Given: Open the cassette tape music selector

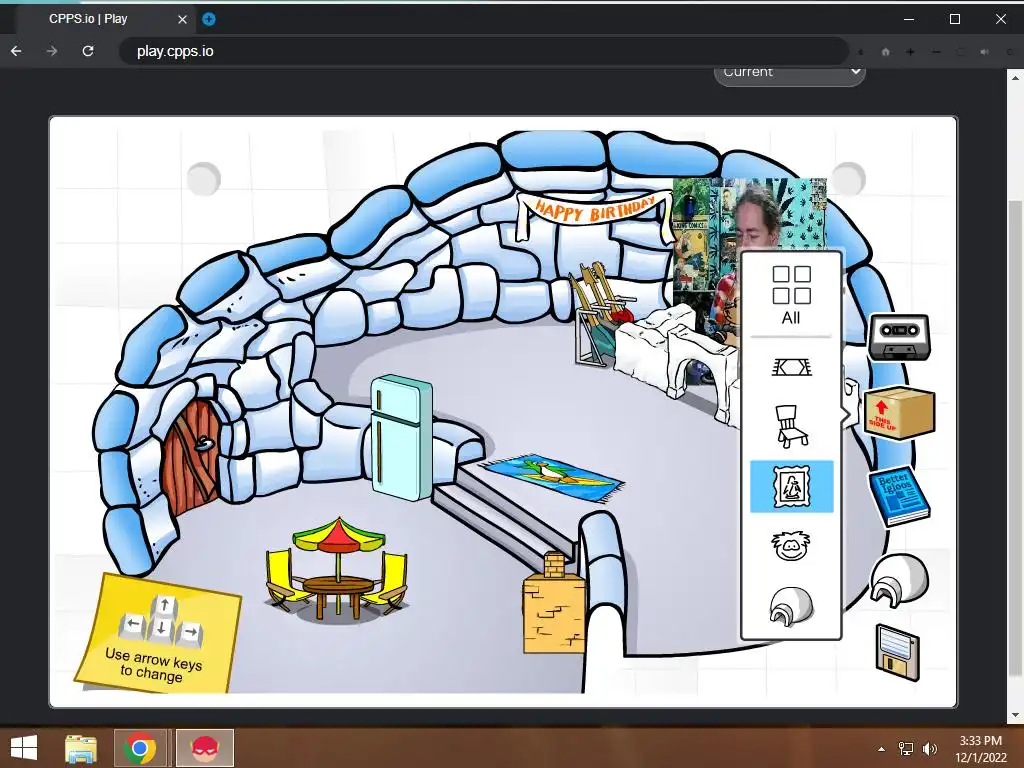Looking at the screenshot, I should coord(899,337).
